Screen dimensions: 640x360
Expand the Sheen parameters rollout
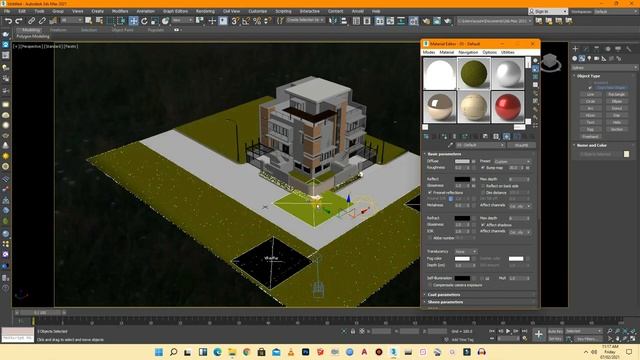pos(445,302)
